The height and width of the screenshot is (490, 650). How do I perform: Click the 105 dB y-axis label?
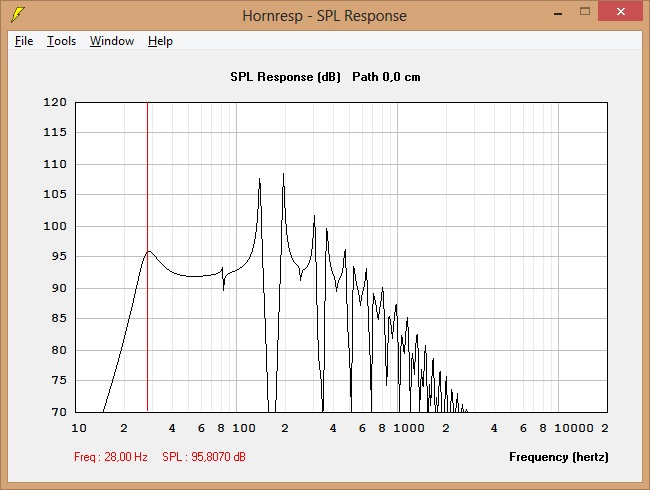(55, 194)
